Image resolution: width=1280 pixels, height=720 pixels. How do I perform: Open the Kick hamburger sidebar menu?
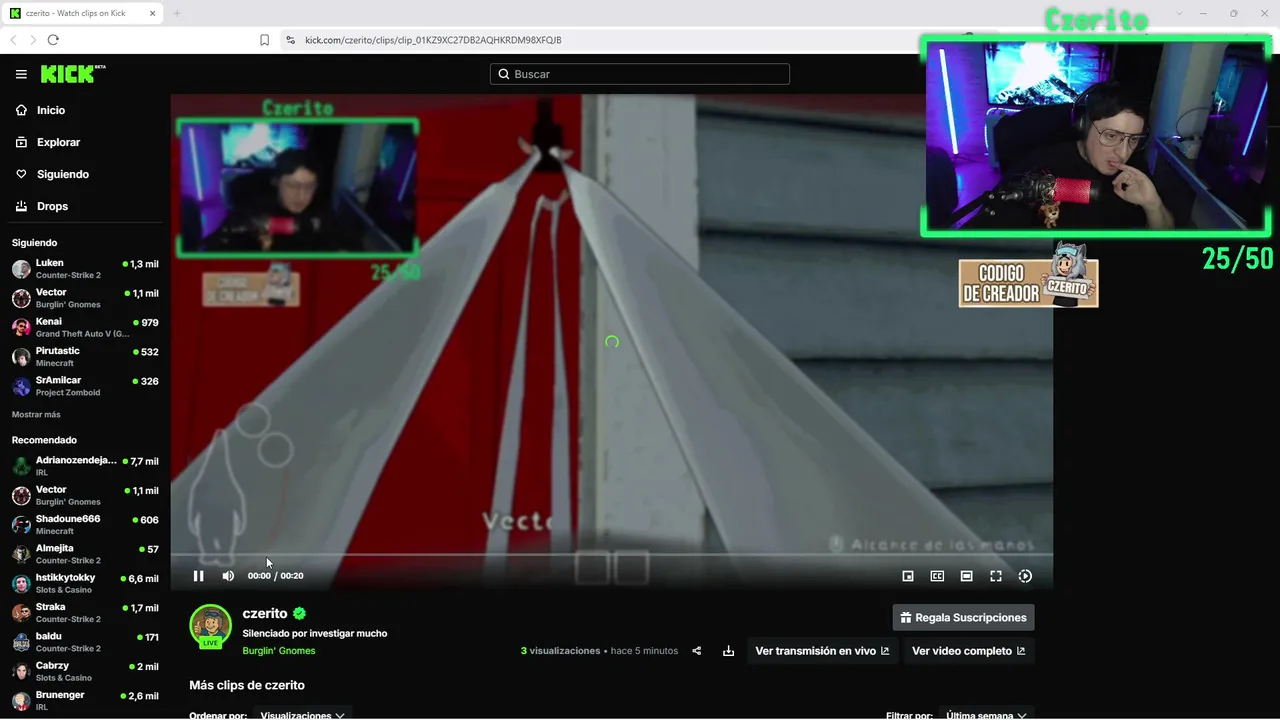[x=21, y=74]
